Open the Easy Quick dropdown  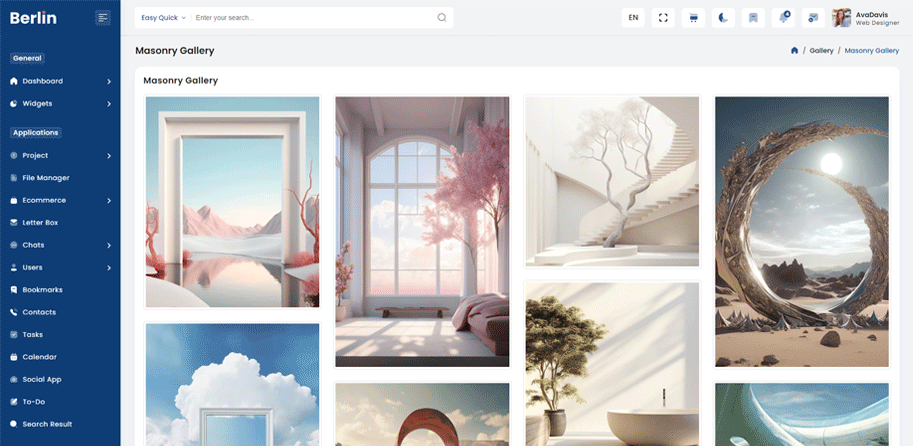163,17
